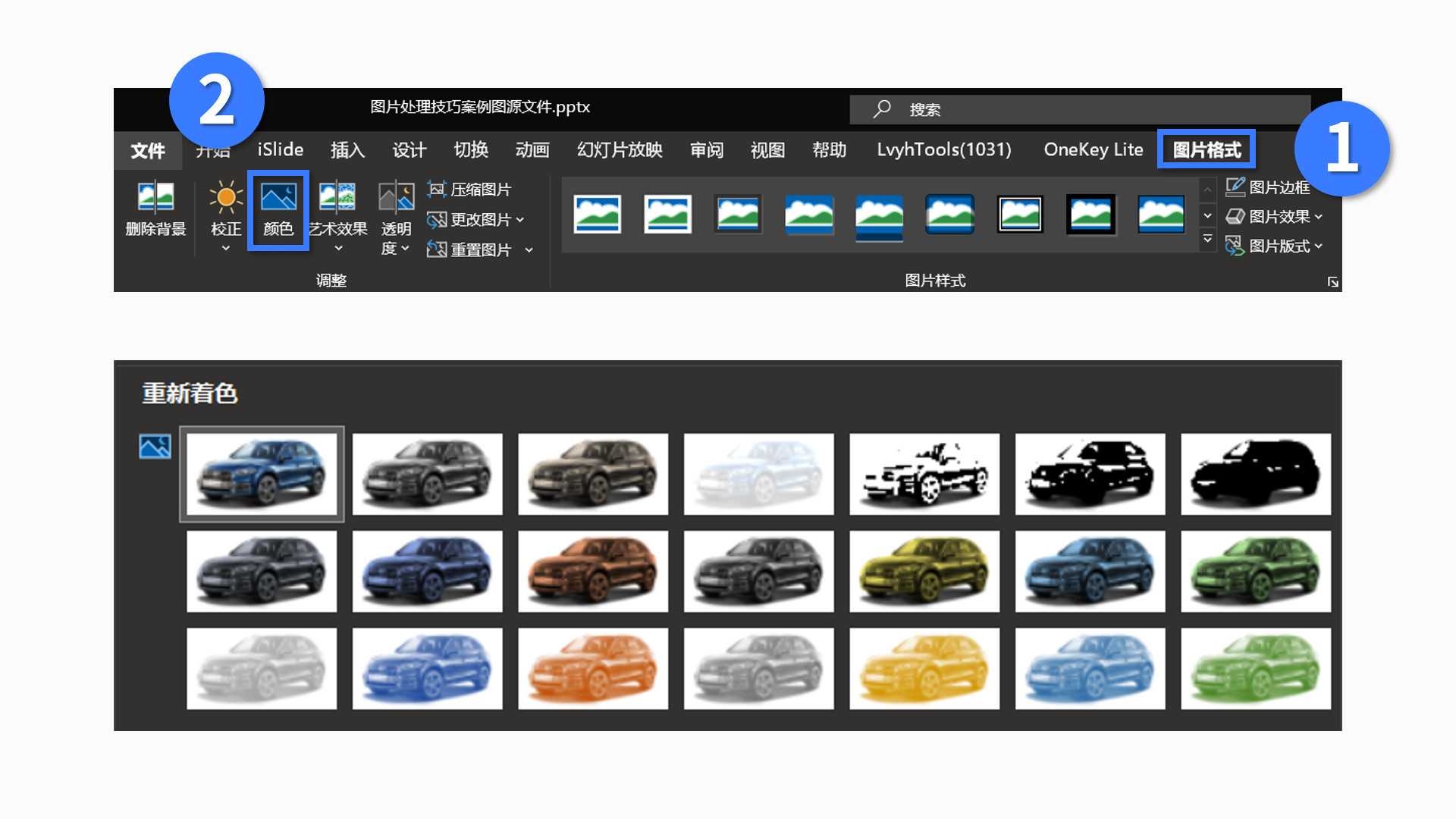This screenshot has width=1456, height=819.
Task: Switch to the 视图 view tab
Action: [x=767, y=150]
